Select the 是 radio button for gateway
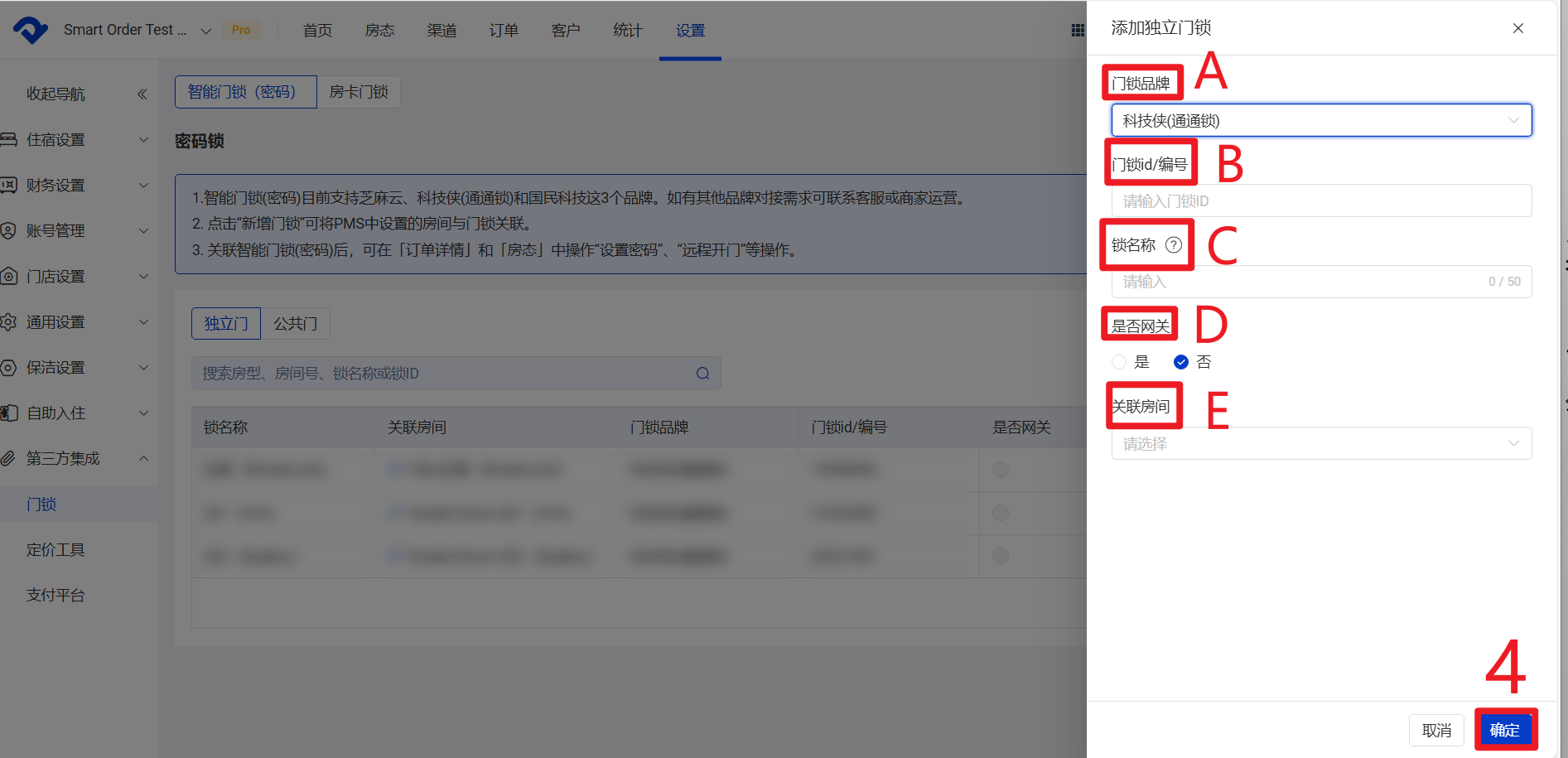The width and height of the screenshot is (1568, 758). click(x=1119, y=362)
